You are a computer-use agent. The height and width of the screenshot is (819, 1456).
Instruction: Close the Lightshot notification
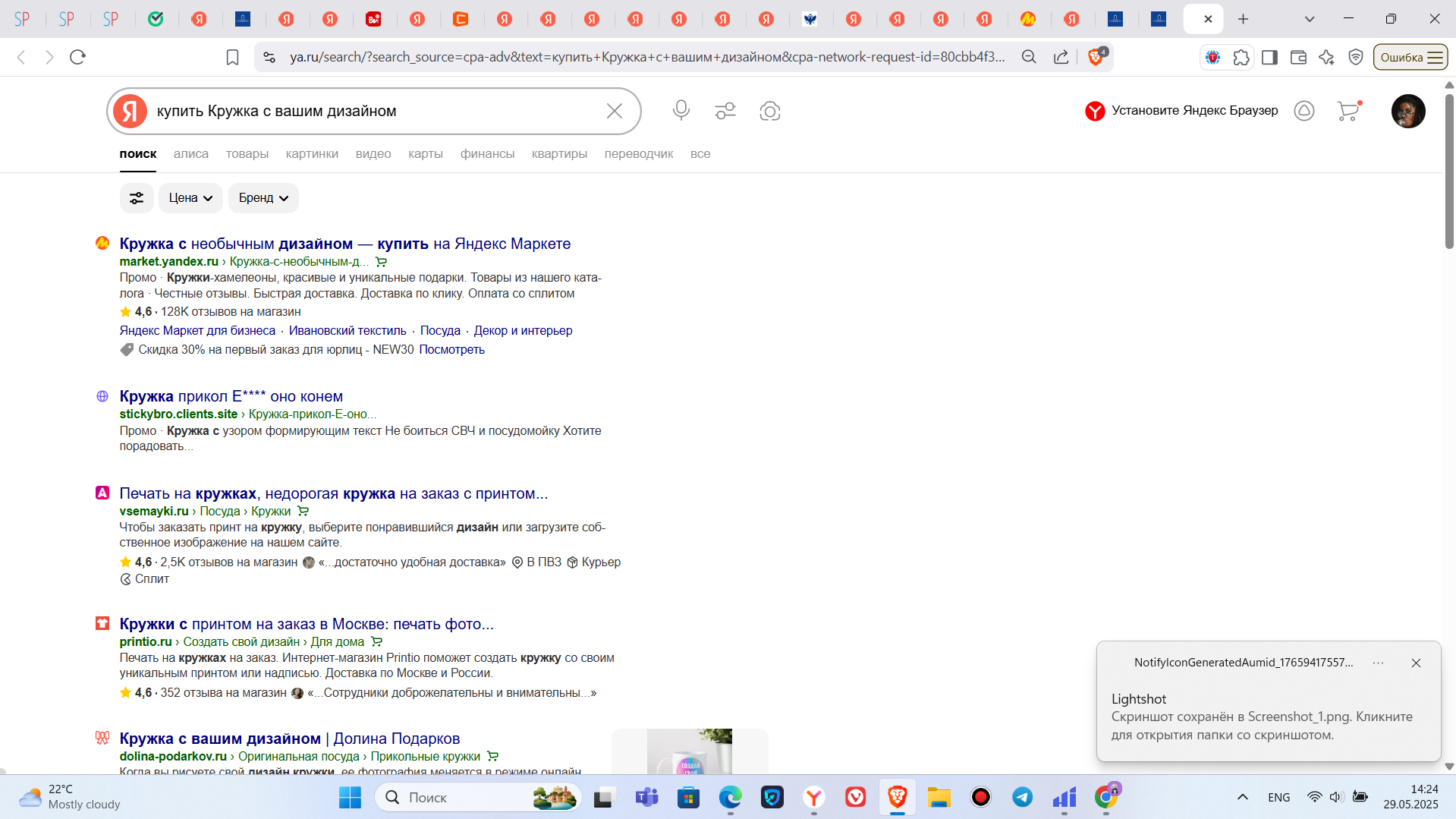[1416, 663]
